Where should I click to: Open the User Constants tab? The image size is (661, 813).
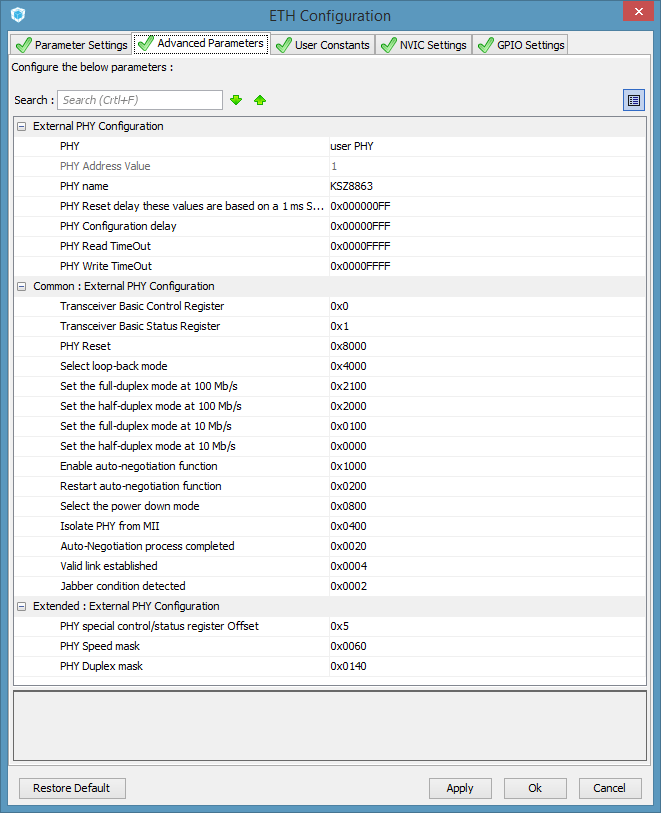pos(322,45)
